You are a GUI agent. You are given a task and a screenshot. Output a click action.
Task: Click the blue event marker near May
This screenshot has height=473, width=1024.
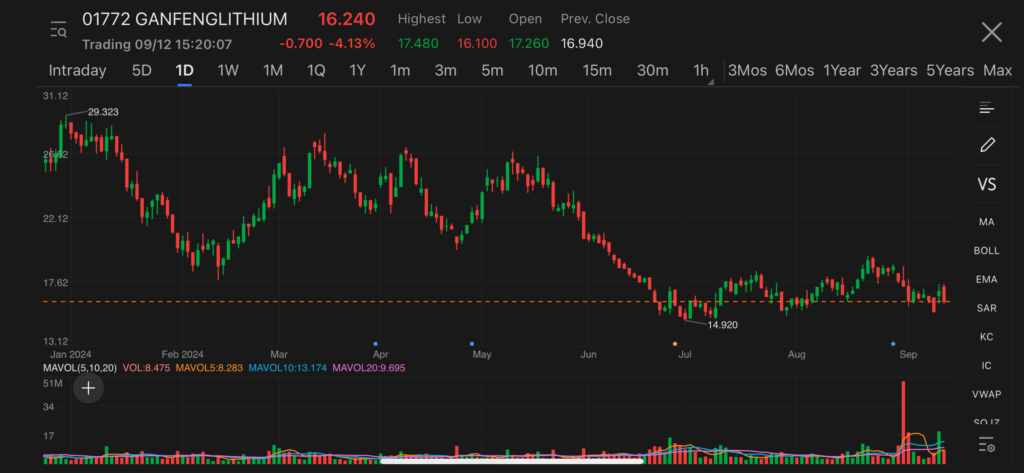(x=472, y=343)
